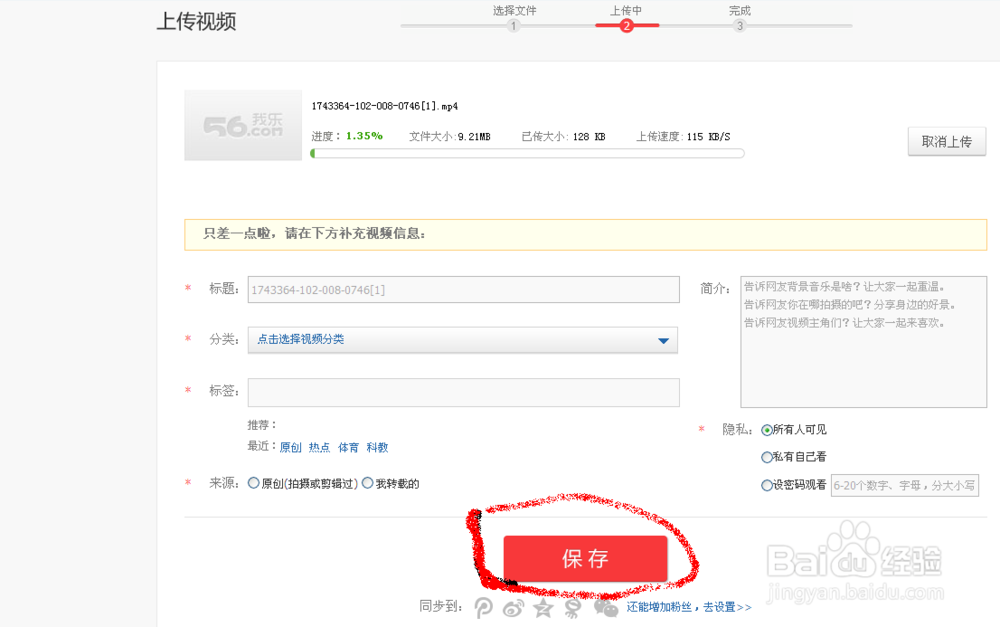Add the recent tag 热点
This screenshot has height=627, width=1000.
point(319,447)
